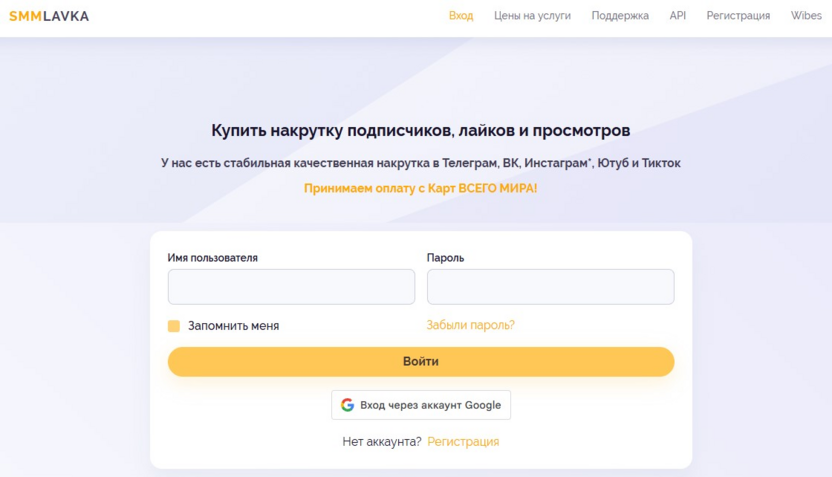Viewport: 832px width, 477px height.
Task: Enable the Запомнить меня checkbox
Action: (x=174, y=326)
